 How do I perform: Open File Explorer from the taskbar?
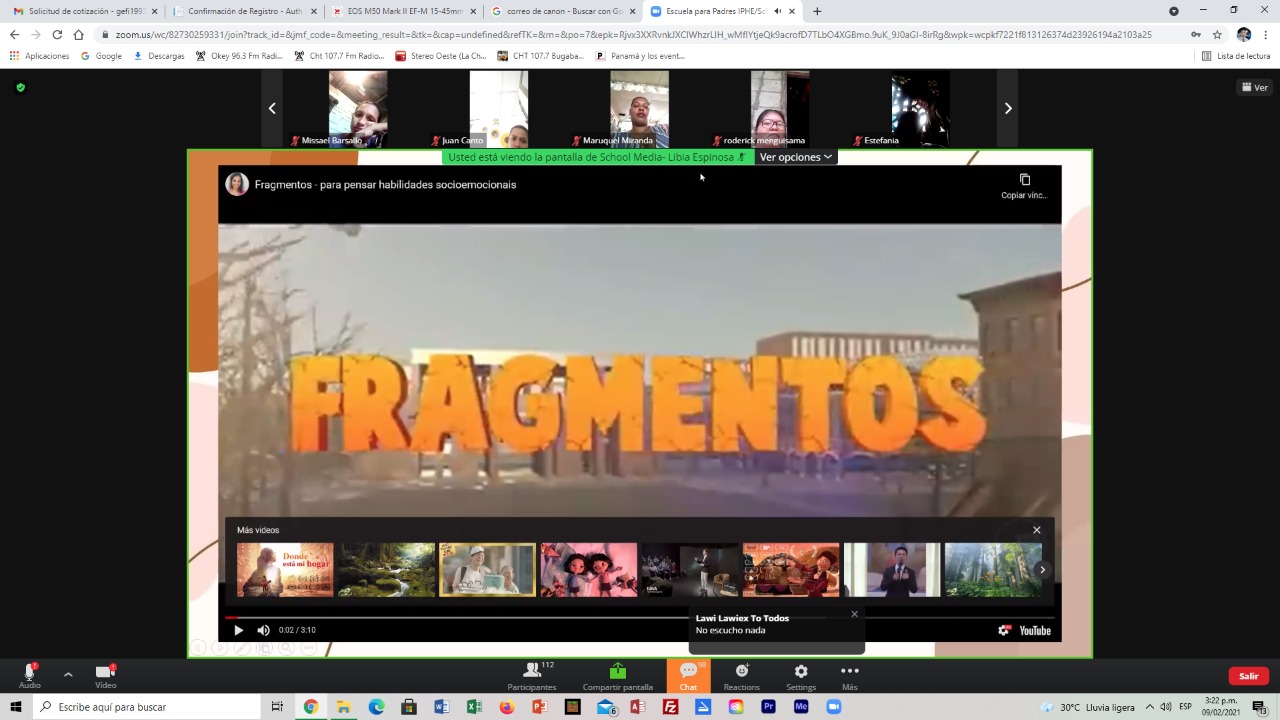pyautogui.click(x=343, y=707)
